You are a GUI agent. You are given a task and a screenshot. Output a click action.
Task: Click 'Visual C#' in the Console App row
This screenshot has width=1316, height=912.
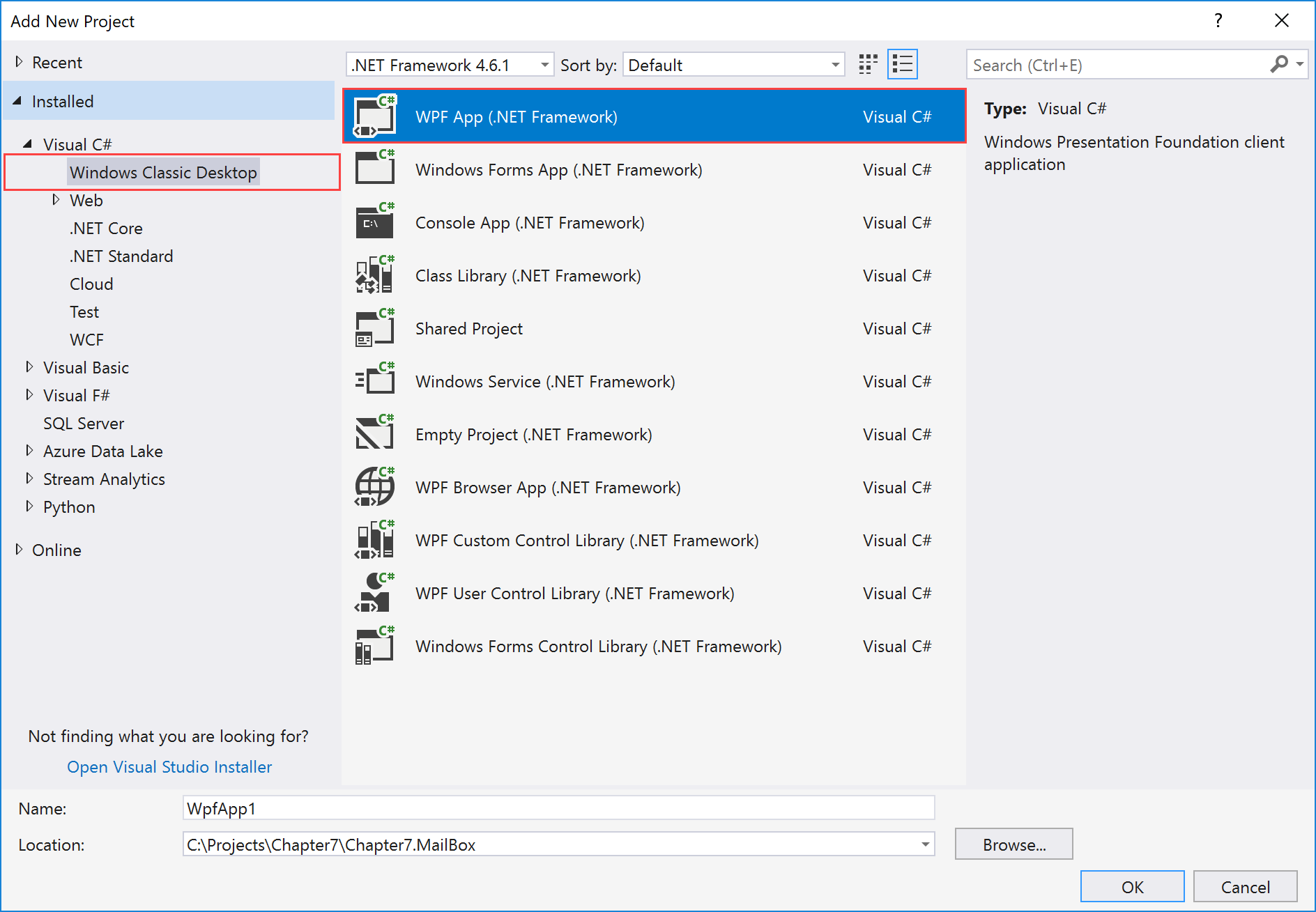(897, 222)
